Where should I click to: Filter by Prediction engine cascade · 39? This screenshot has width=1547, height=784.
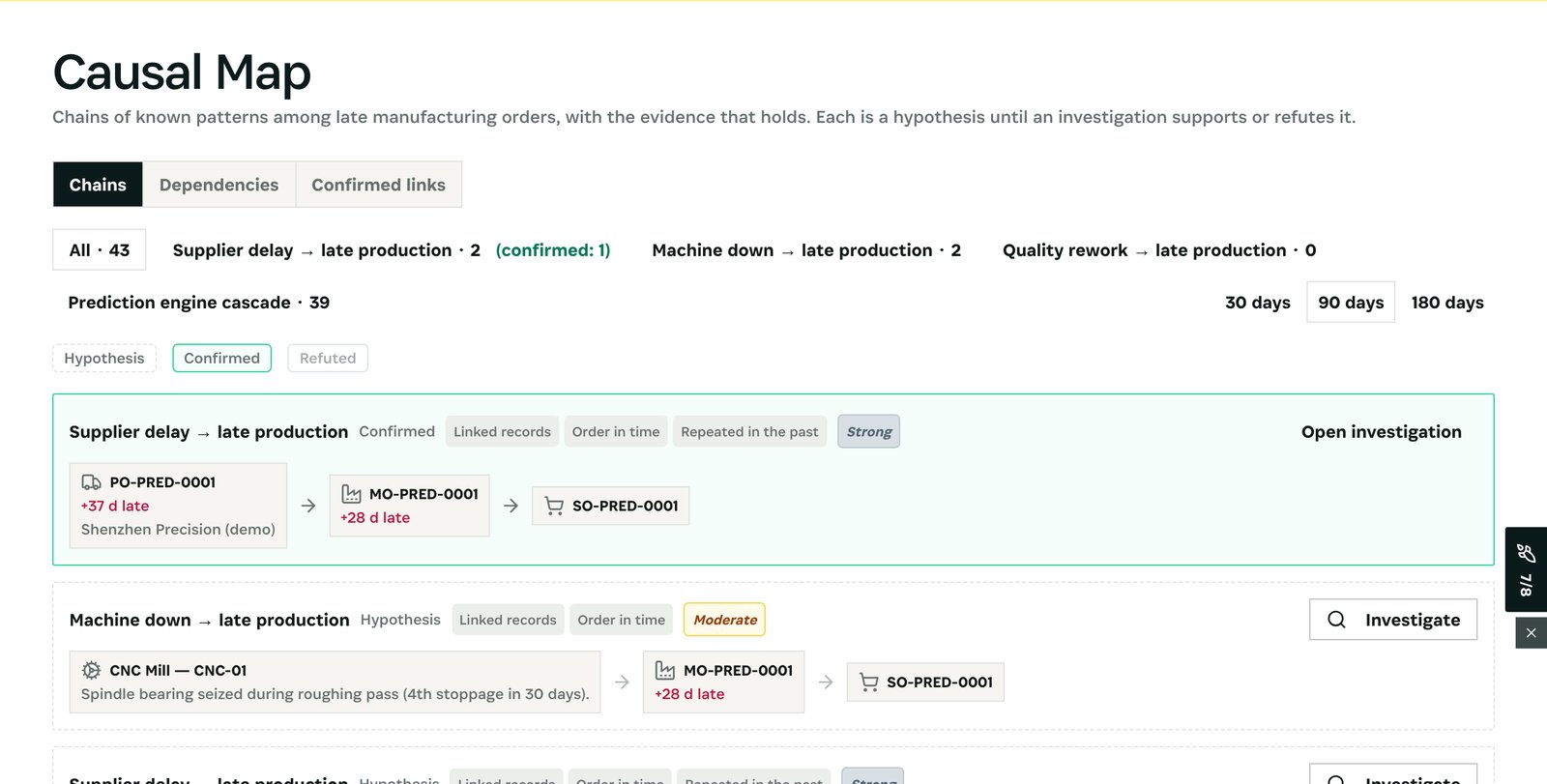pos(199,303)
